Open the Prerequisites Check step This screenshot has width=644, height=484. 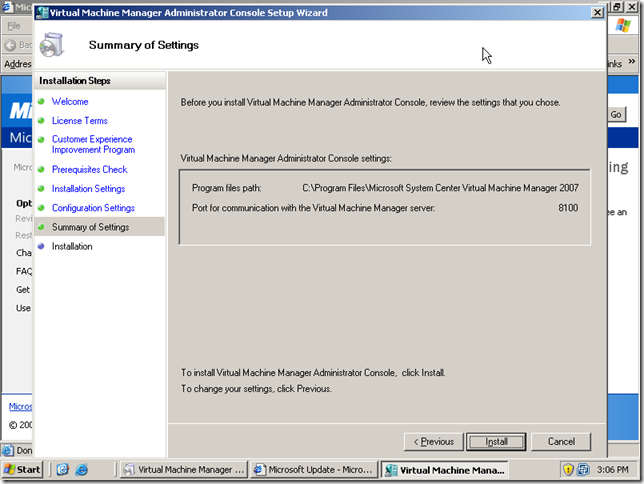90,169
